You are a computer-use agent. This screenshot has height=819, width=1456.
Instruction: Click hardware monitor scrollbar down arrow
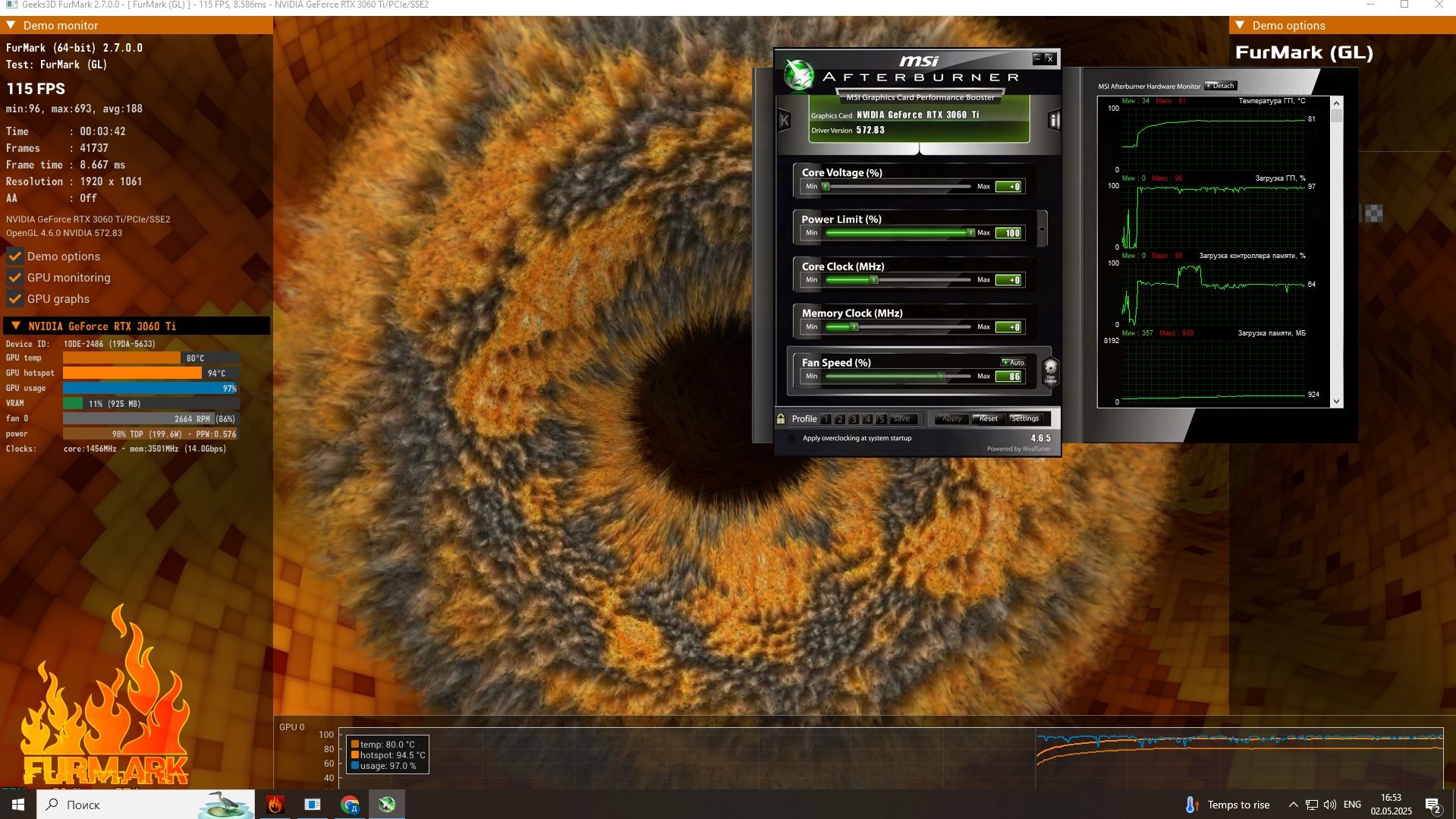coord(1336,402)
